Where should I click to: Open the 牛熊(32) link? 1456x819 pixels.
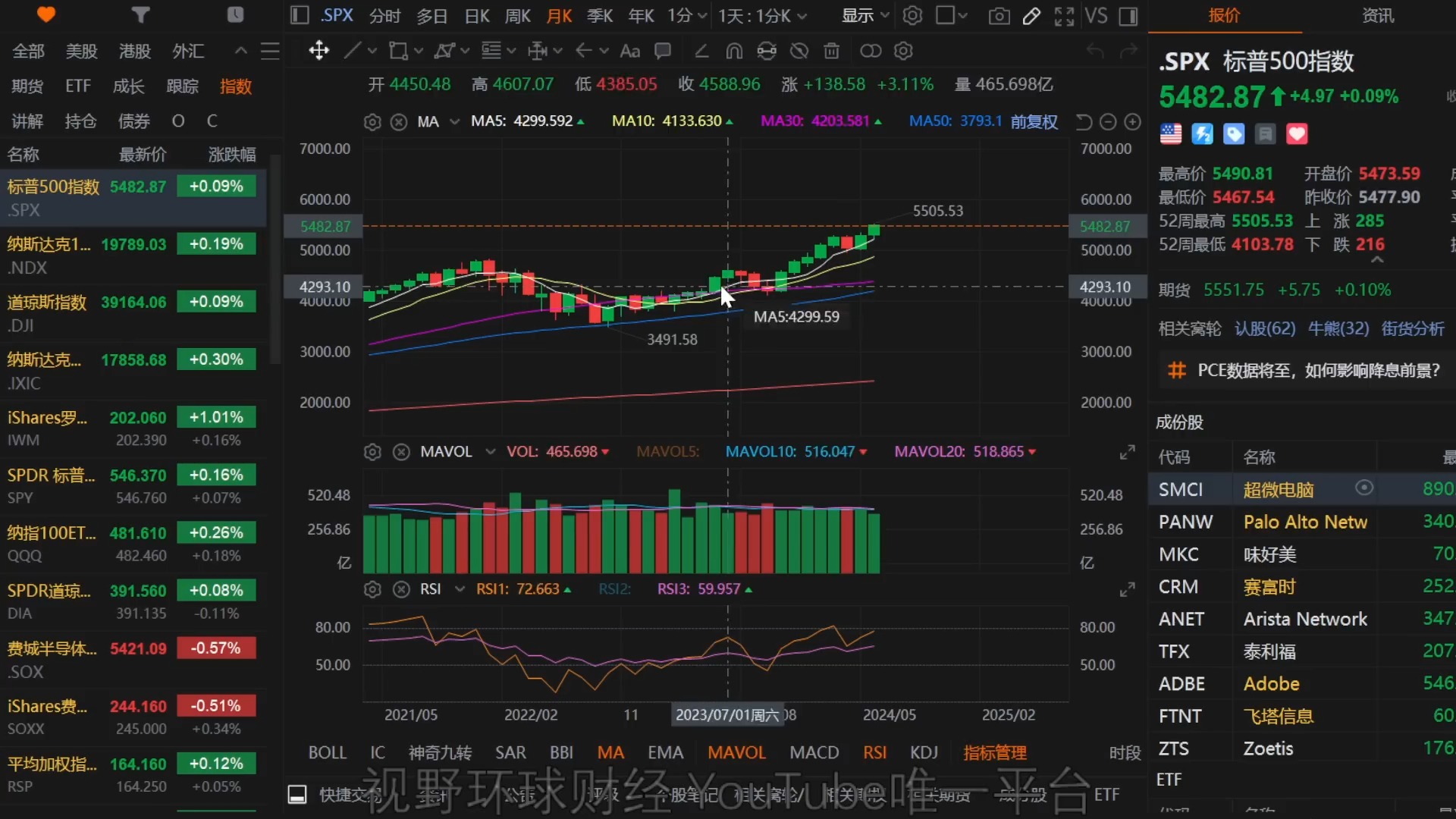point(1338,328)
